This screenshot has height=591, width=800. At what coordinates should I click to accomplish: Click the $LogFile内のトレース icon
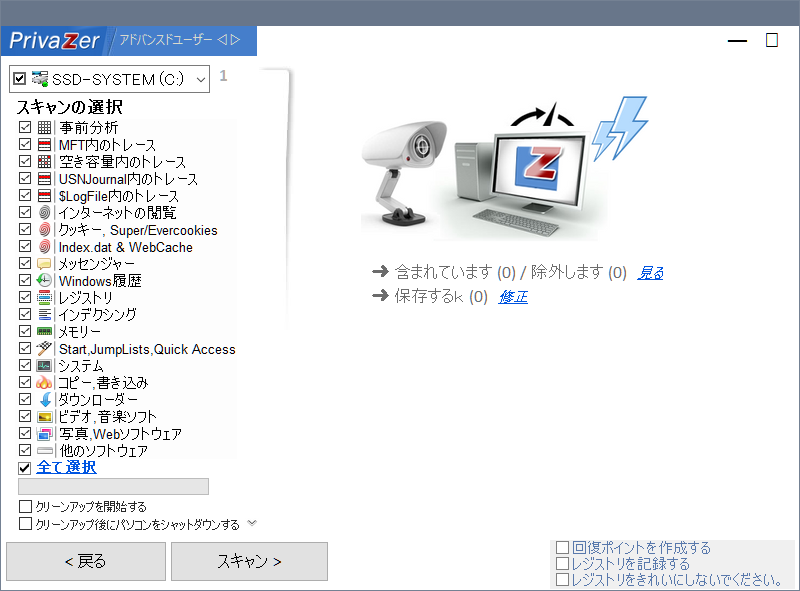[44, 195]
